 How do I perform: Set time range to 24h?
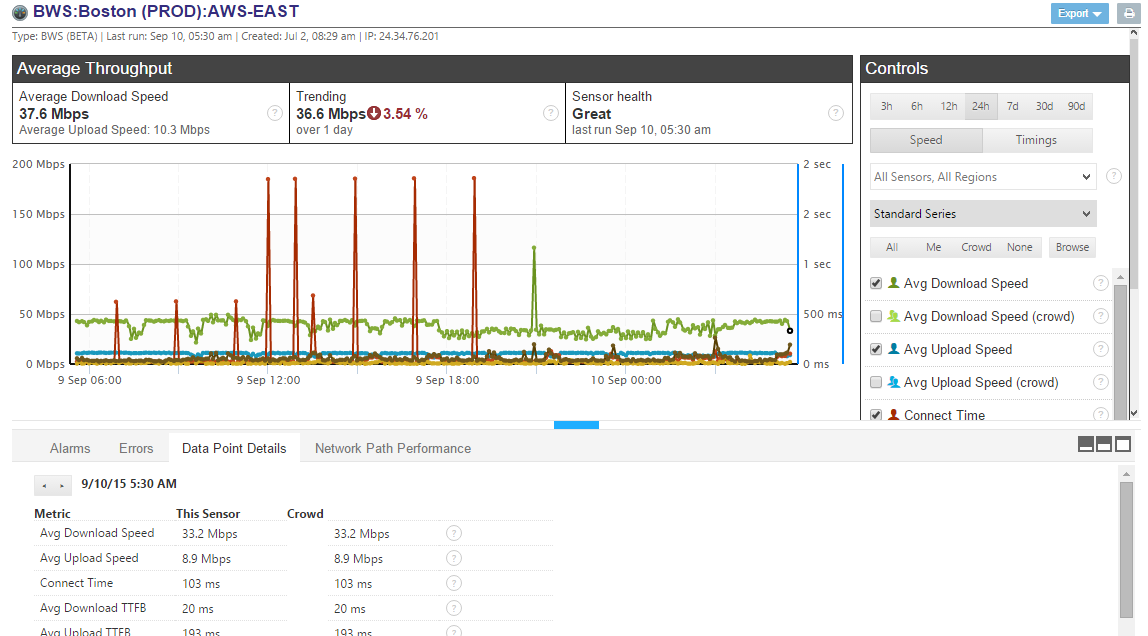pos(981,106)
